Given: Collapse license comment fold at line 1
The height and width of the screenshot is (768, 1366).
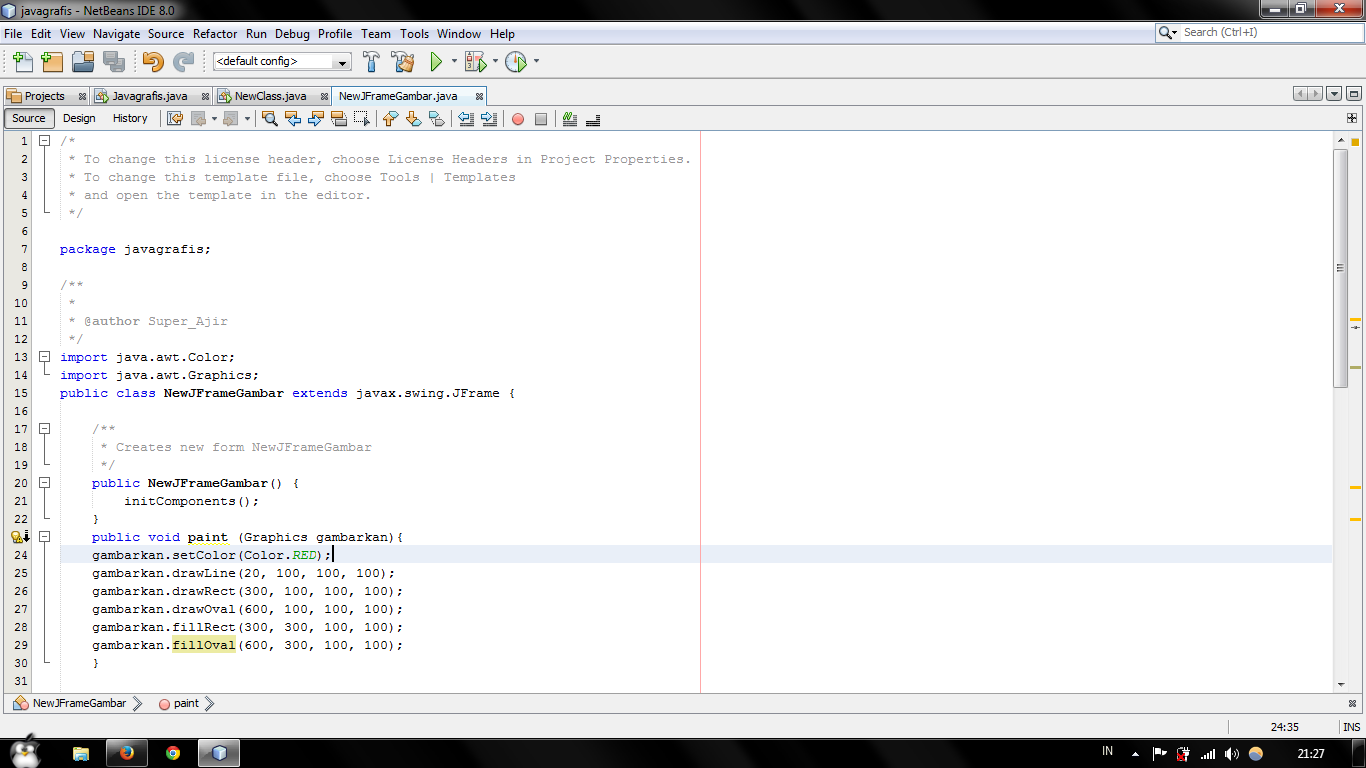Looking at the screenshot, I should [44, 141].
